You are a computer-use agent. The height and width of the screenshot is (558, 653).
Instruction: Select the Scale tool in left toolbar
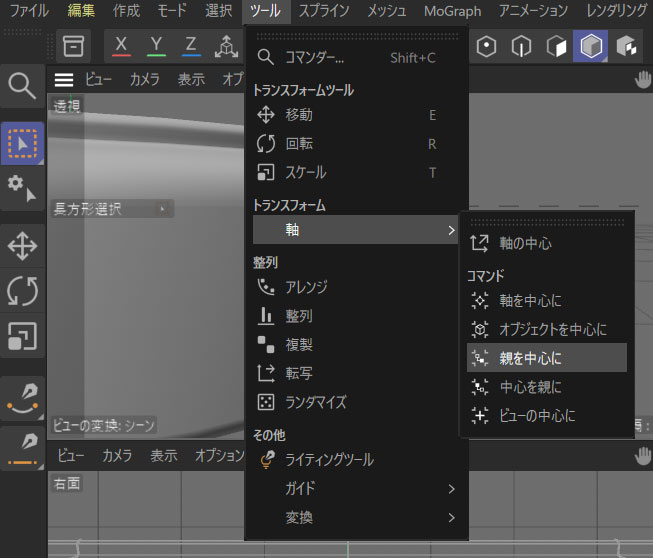(x=22, y=335)
